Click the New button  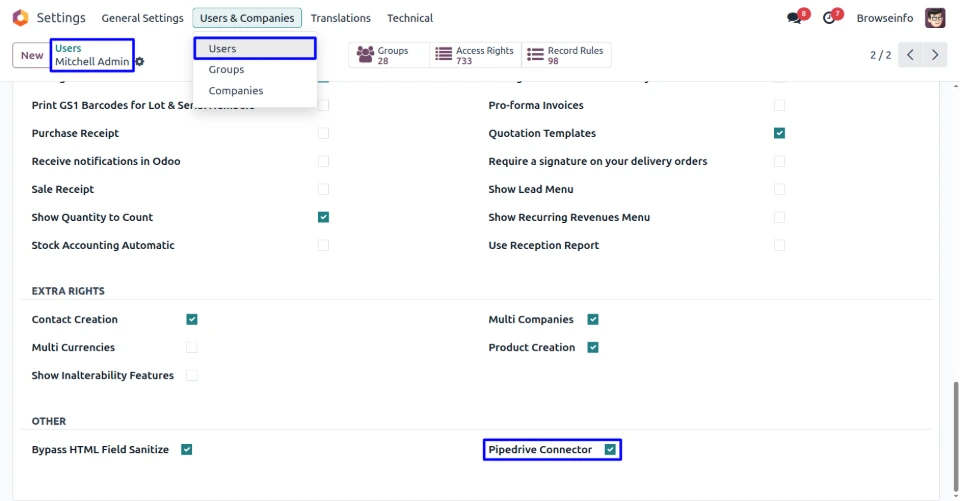tap(32, 56)
